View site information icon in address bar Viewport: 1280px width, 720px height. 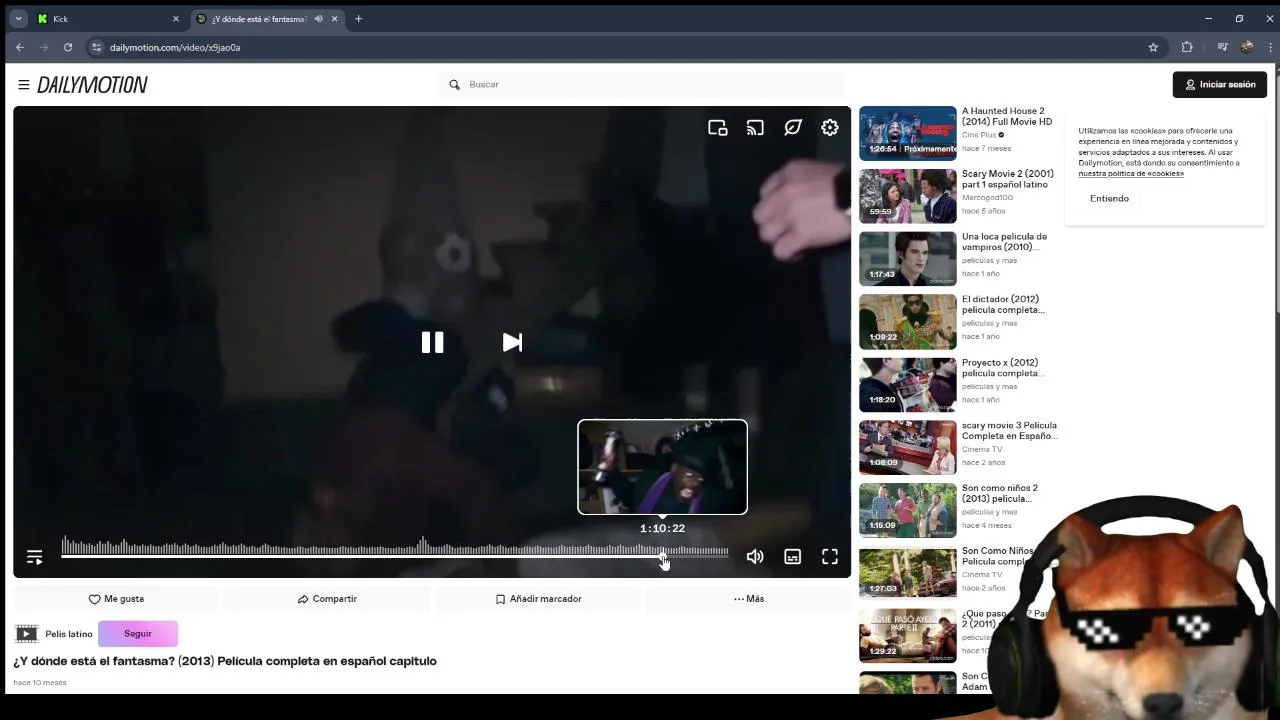click(96, 47)
